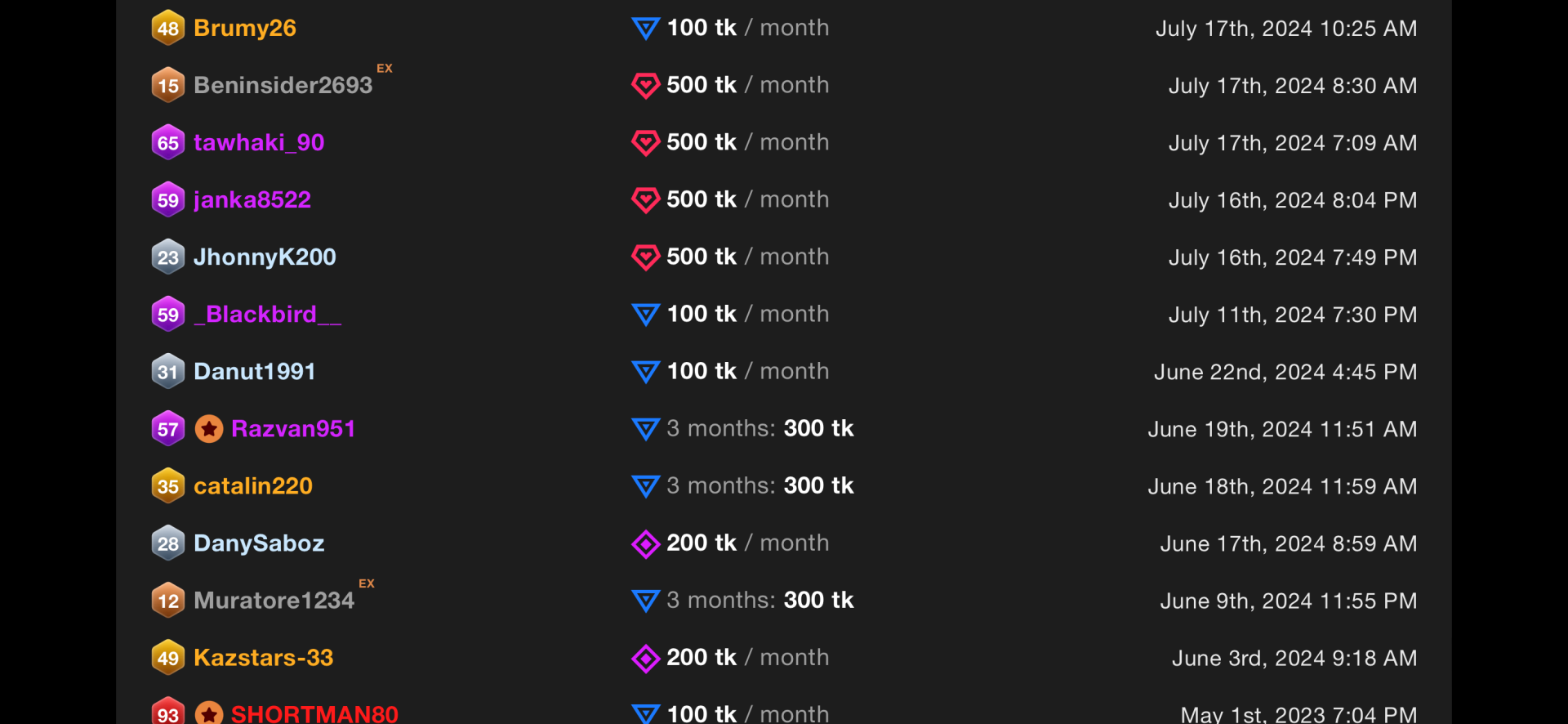Click the level 65 badge beside tawhaki_90

[x=167, y=143]
